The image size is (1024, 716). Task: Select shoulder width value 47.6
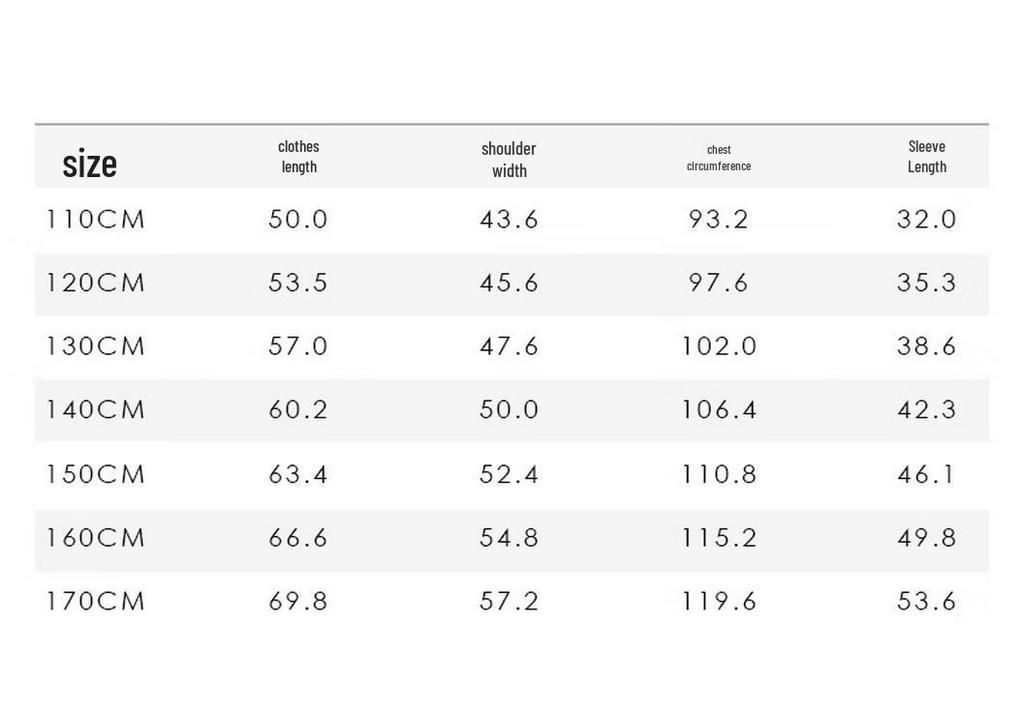click(x=509, y=346)
